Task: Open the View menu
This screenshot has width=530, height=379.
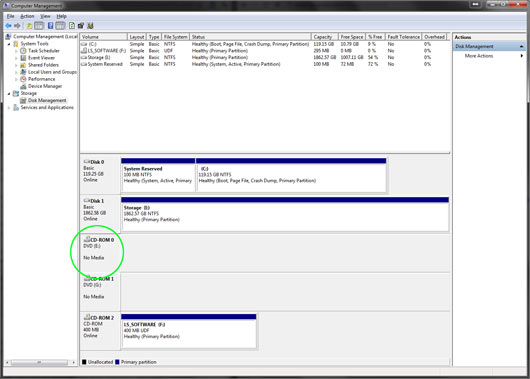Action: tap(45, 16)
